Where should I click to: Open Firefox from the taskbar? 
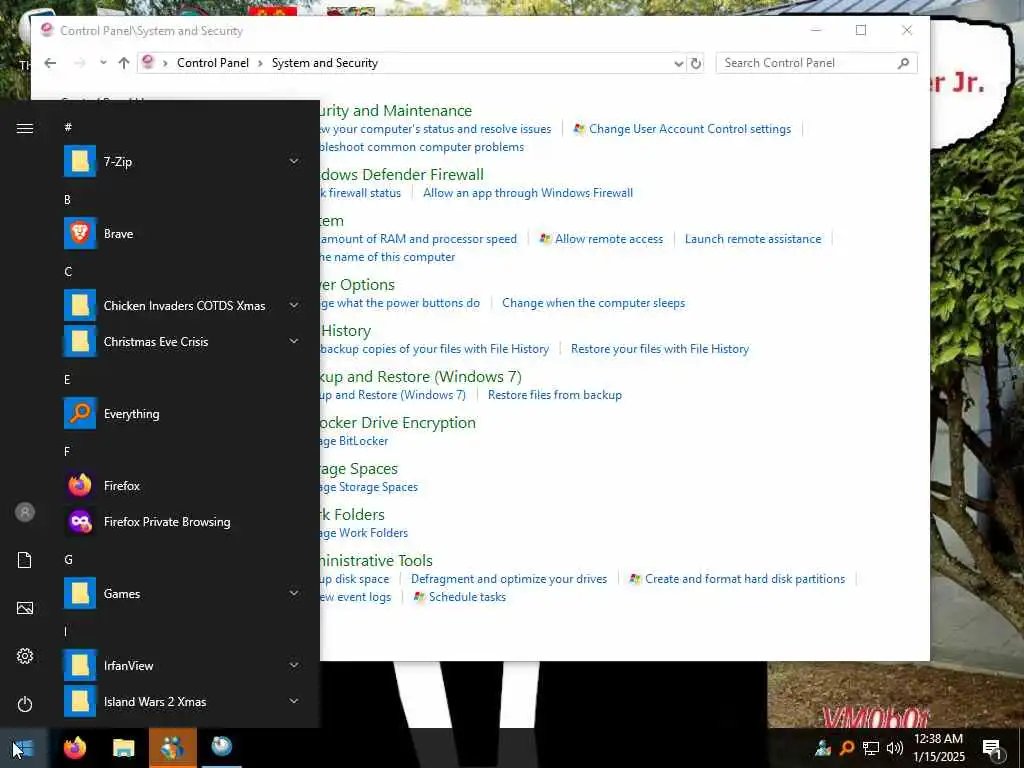click(75, 748)
